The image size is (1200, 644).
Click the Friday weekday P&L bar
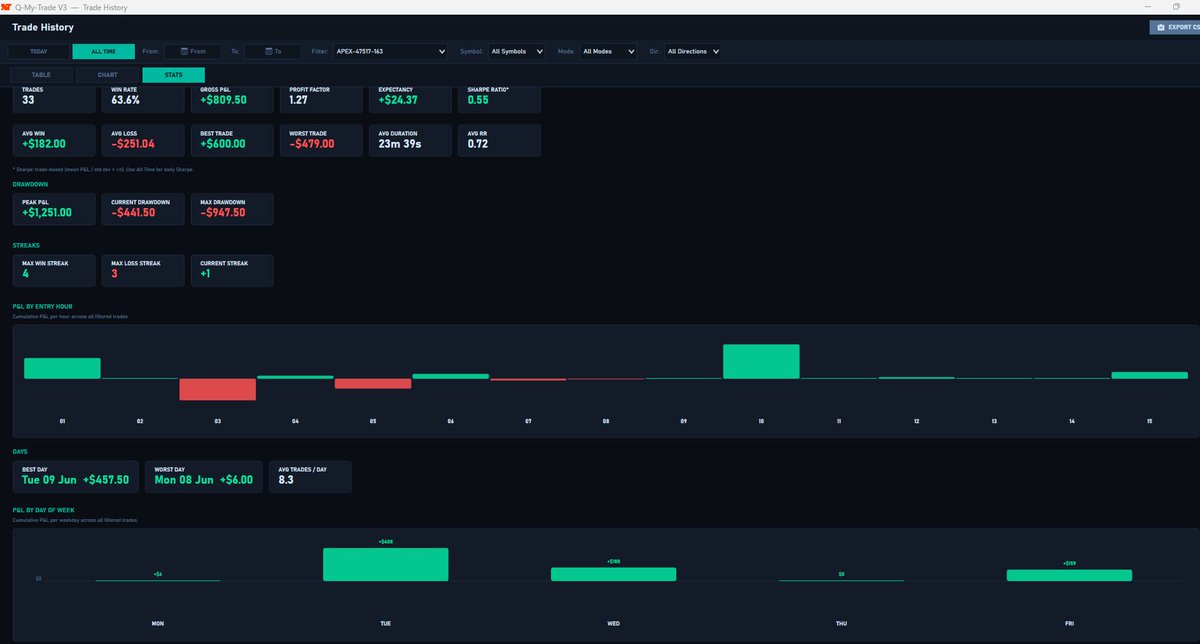coord(1069,575)
